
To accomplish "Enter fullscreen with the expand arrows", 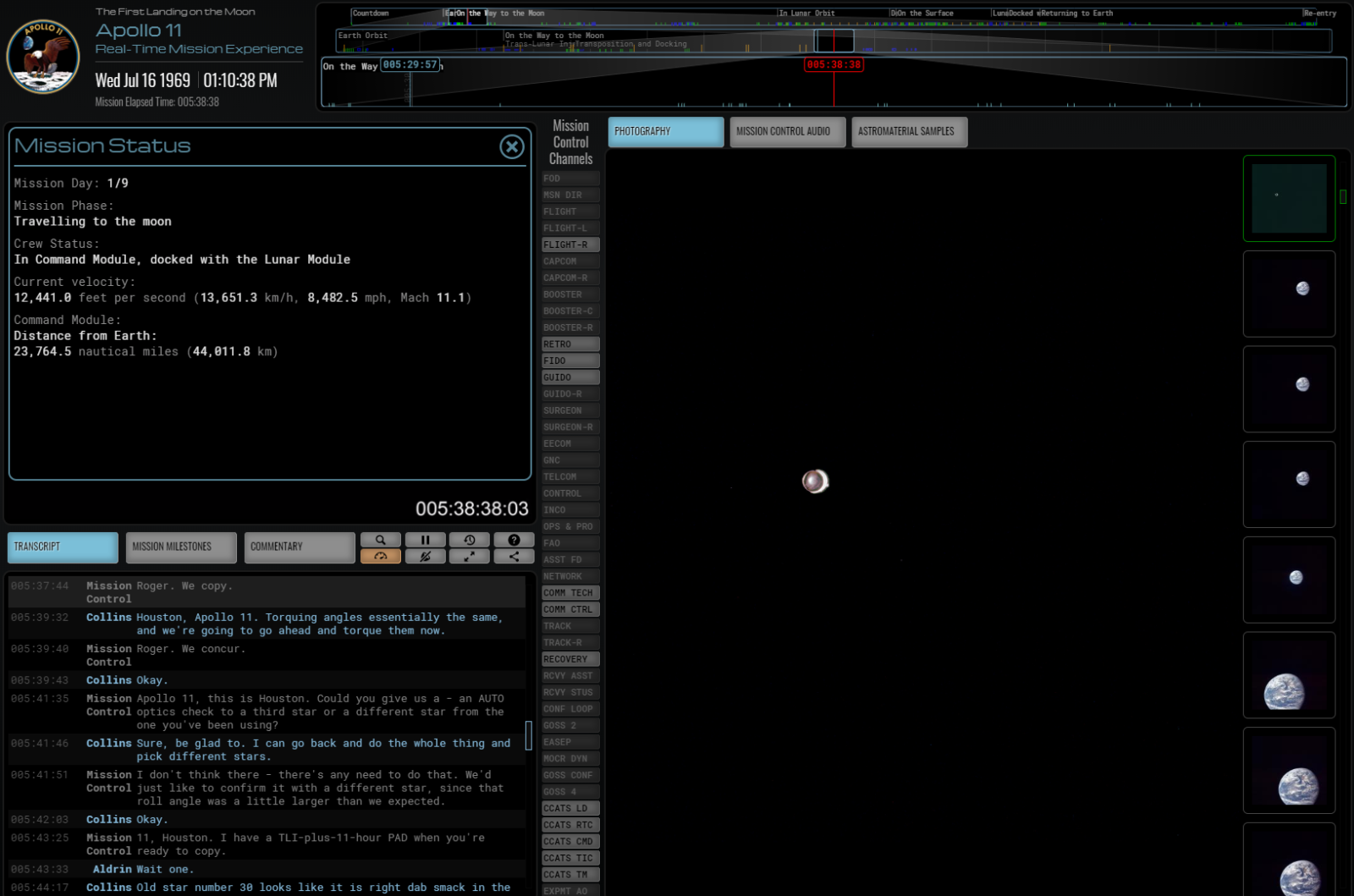I will 470,556.
